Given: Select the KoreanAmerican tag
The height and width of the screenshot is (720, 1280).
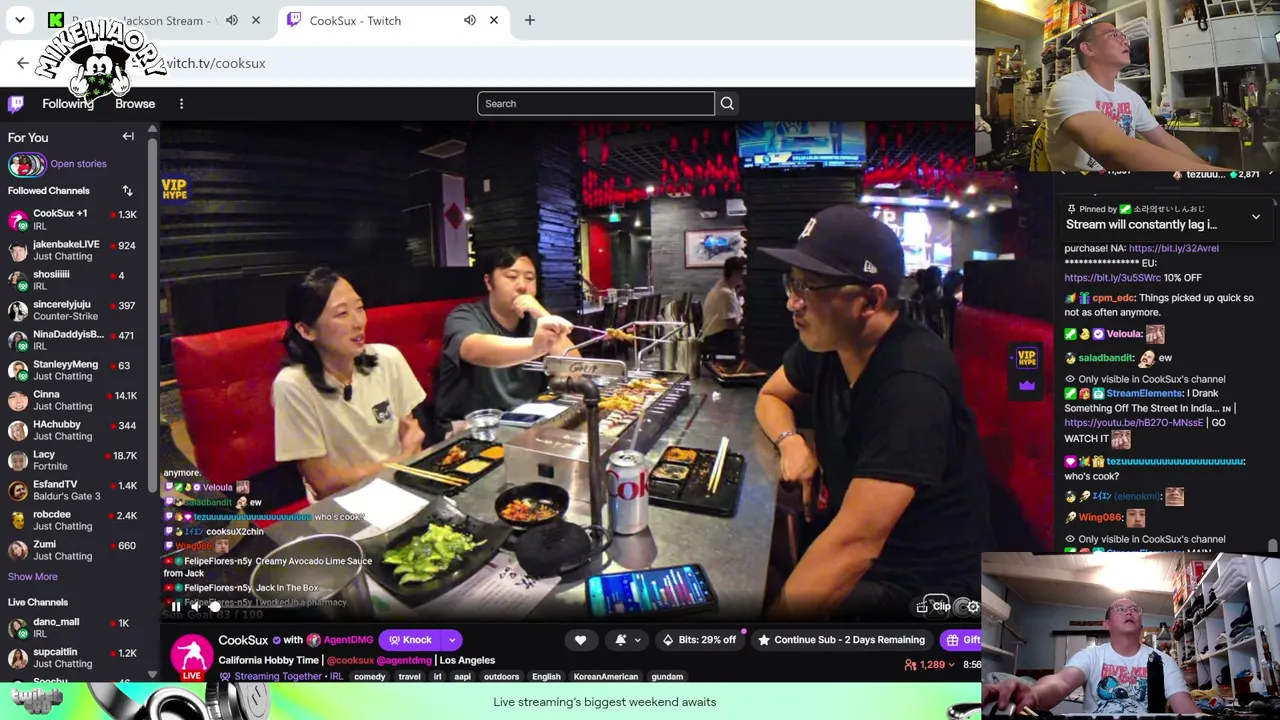Looking at the screenshot, I should point(606,677).
